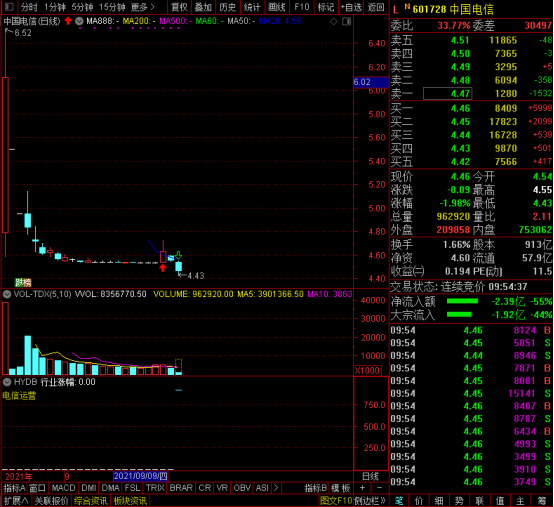Toggle the side panel icon in the chart header
The image size is (554, 507).
(x=347, y=22)
